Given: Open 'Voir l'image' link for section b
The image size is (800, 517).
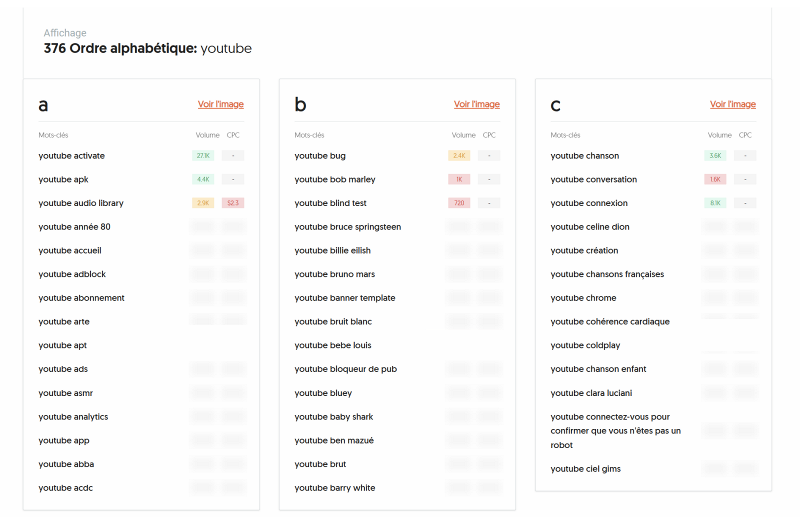Looking at the screenshot, I should click(x=477, y=104).
